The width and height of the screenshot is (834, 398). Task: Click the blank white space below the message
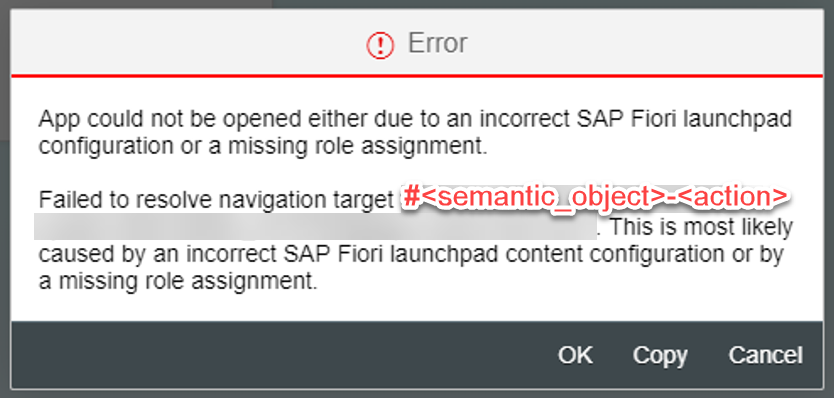pos(417,308)
